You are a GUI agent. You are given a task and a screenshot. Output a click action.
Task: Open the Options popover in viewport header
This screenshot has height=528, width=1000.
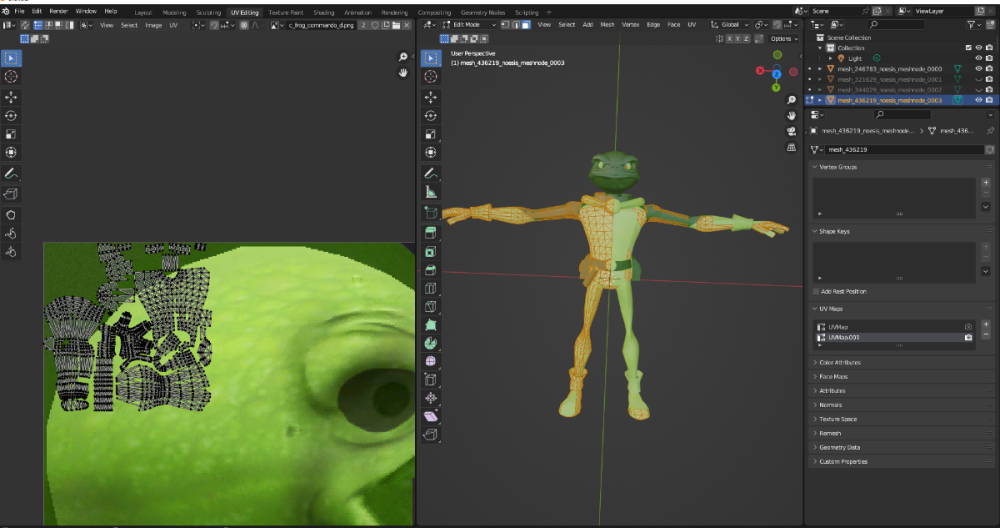click(x=783, y=39)
